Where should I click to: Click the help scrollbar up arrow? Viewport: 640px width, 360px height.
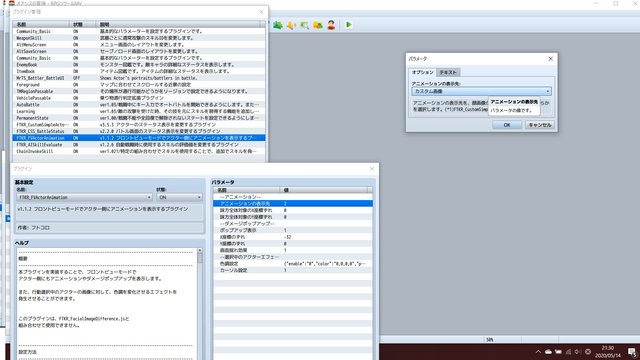tap(200, 250)
